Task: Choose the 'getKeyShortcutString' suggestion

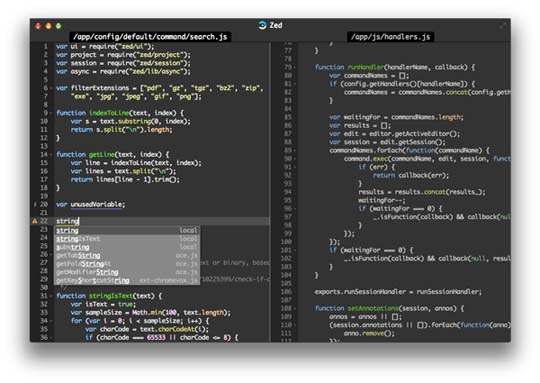Action: point(127,280)
